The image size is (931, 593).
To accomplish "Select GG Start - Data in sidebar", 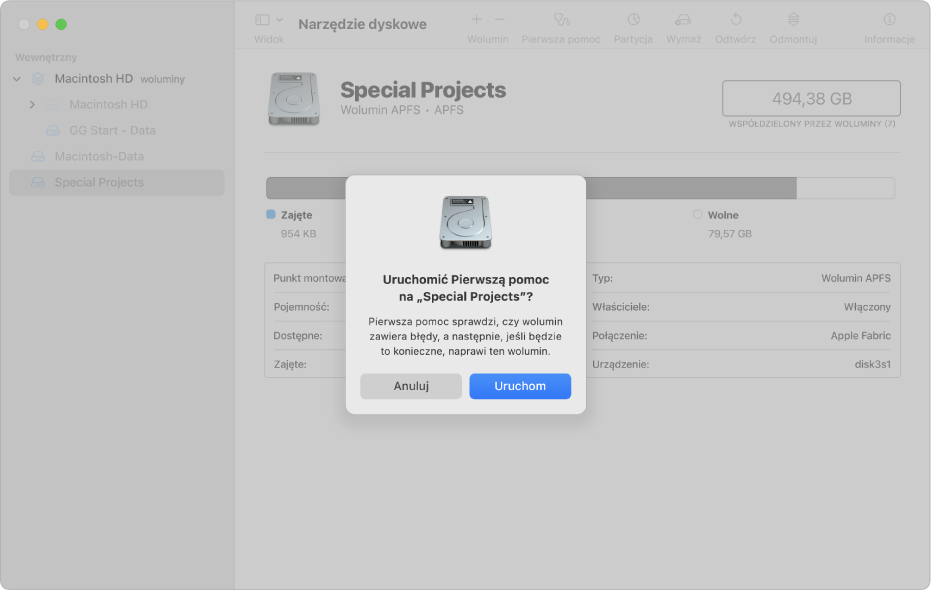I will pyautogui.click(x=112, y=131).
